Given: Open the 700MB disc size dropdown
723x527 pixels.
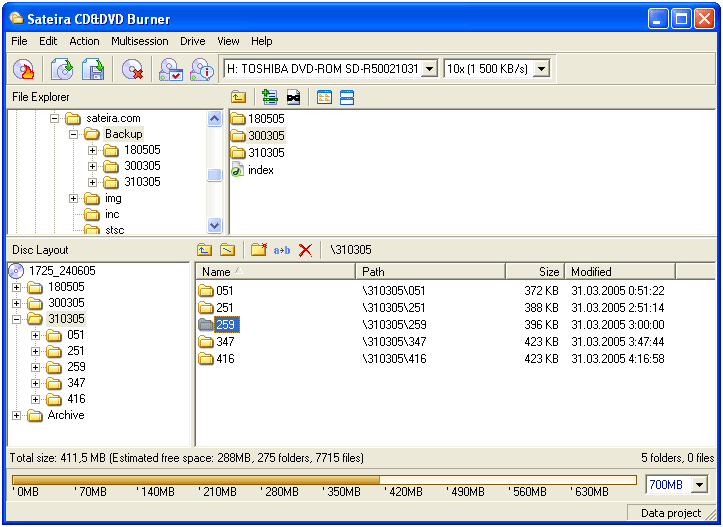Looking at the screenshot, I should pyautogui.click(x=699, y=485).
